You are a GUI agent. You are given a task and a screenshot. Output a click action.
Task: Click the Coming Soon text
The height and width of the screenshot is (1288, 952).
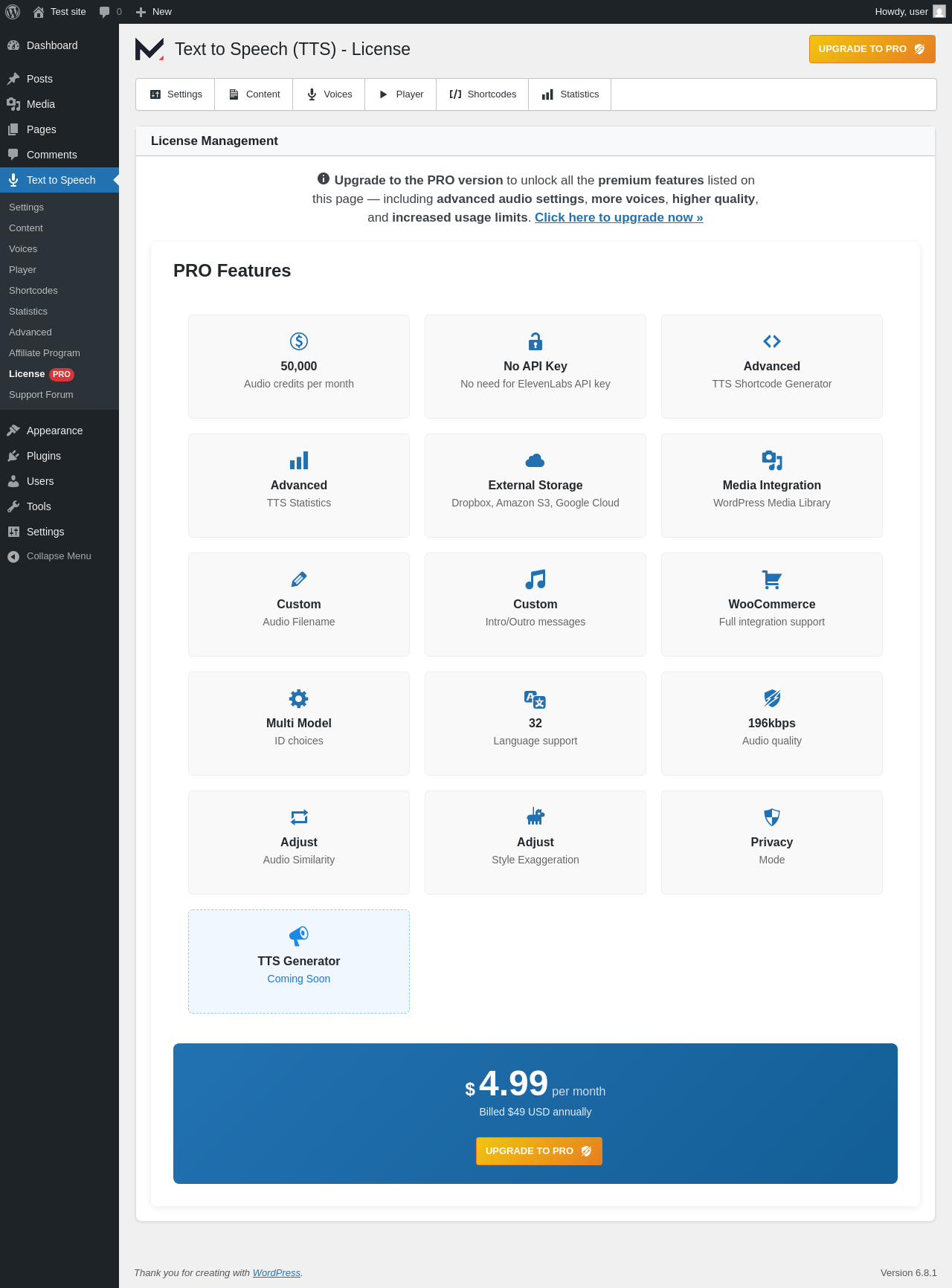(x=299, y=979)
